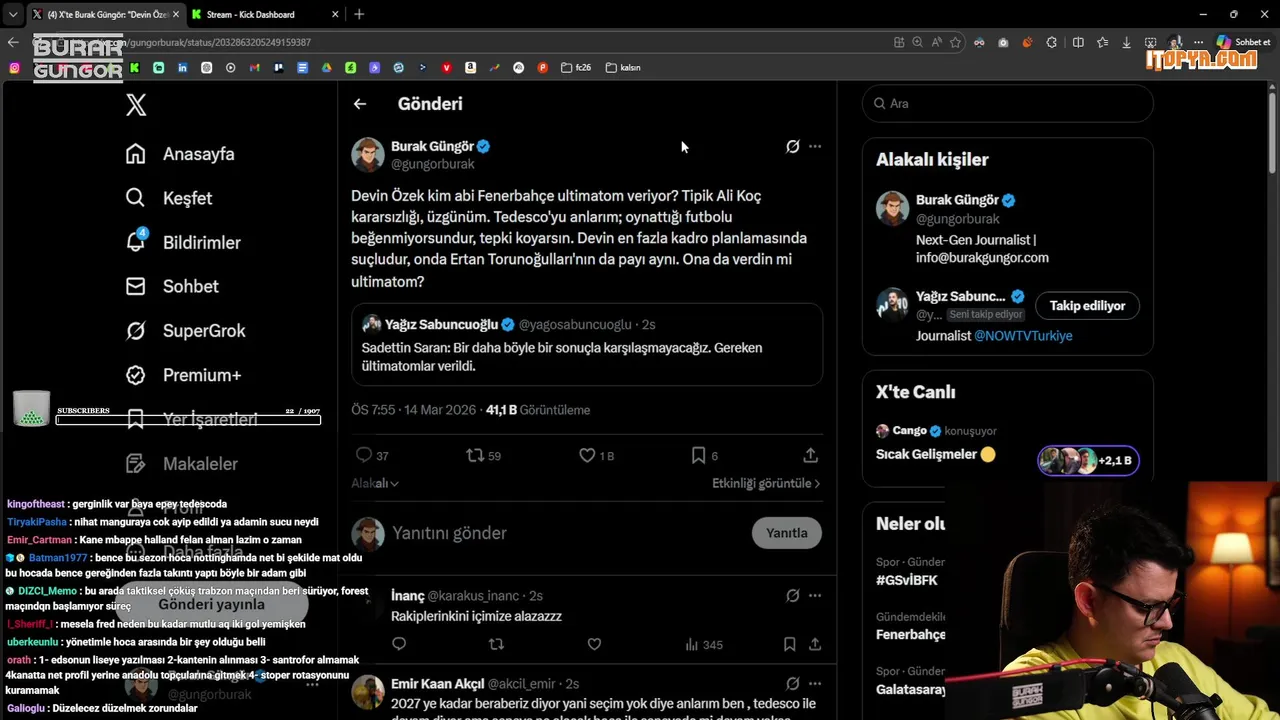1280x720 pixels.
Task: Open @NOWTVTurkiye link in Yağız's bio
Action: [x=1023, y=336]
